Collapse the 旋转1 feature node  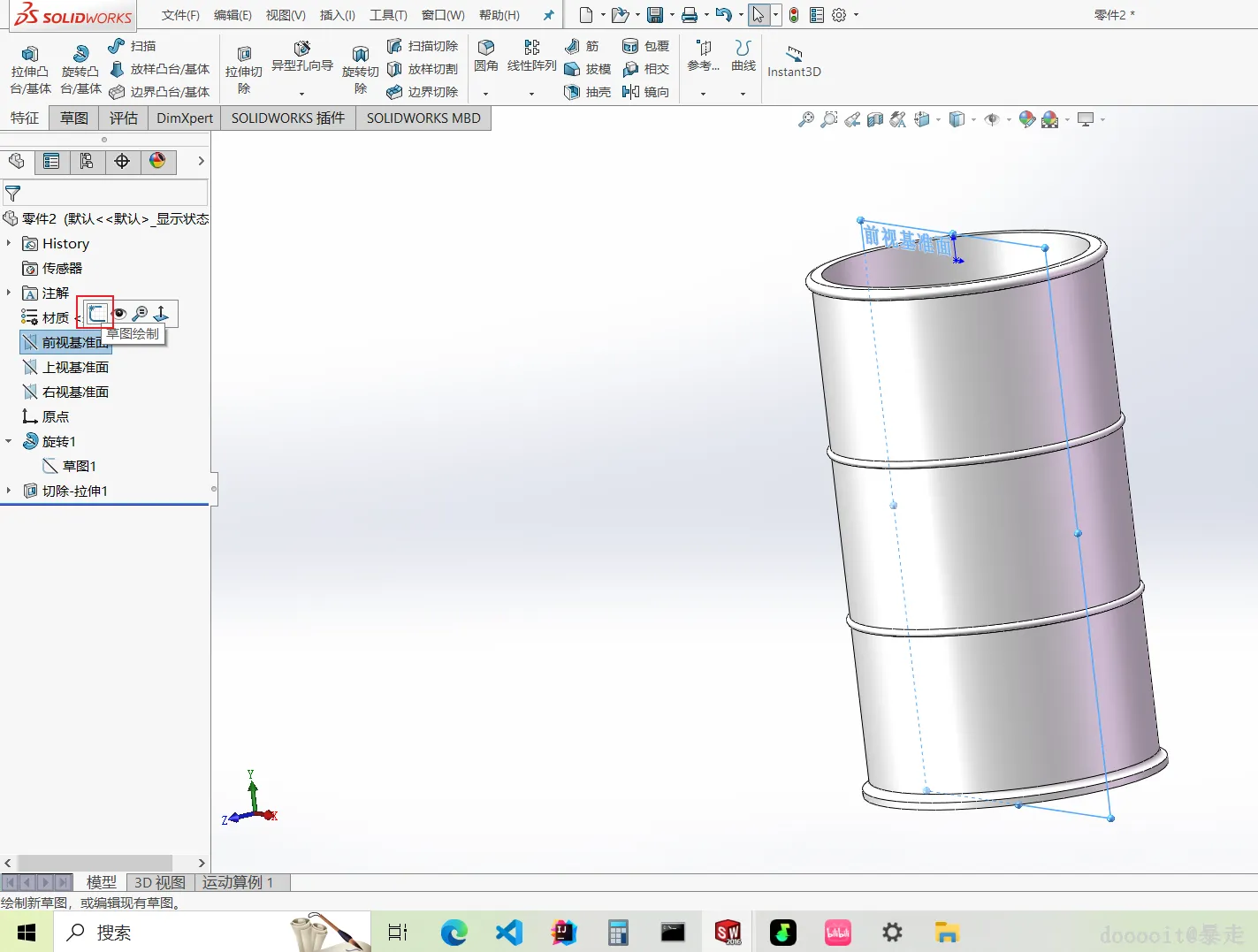[9, 441]
